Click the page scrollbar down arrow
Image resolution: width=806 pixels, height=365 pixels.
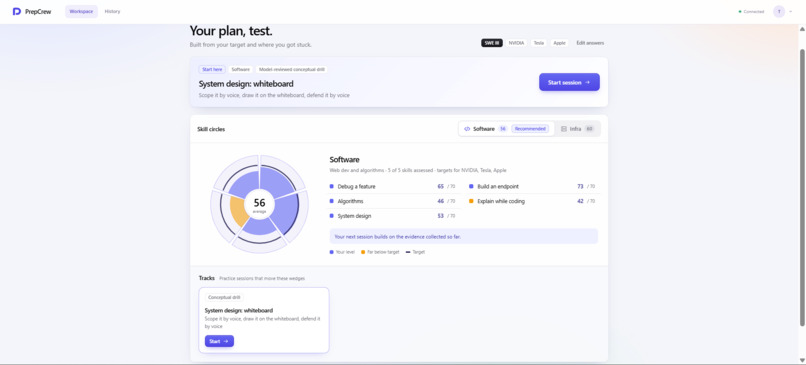click(802, 360)
